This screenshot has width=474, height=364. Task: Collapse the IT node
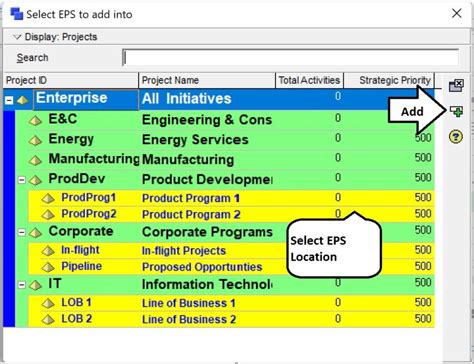pyautogui.click(x=22, y=285)
